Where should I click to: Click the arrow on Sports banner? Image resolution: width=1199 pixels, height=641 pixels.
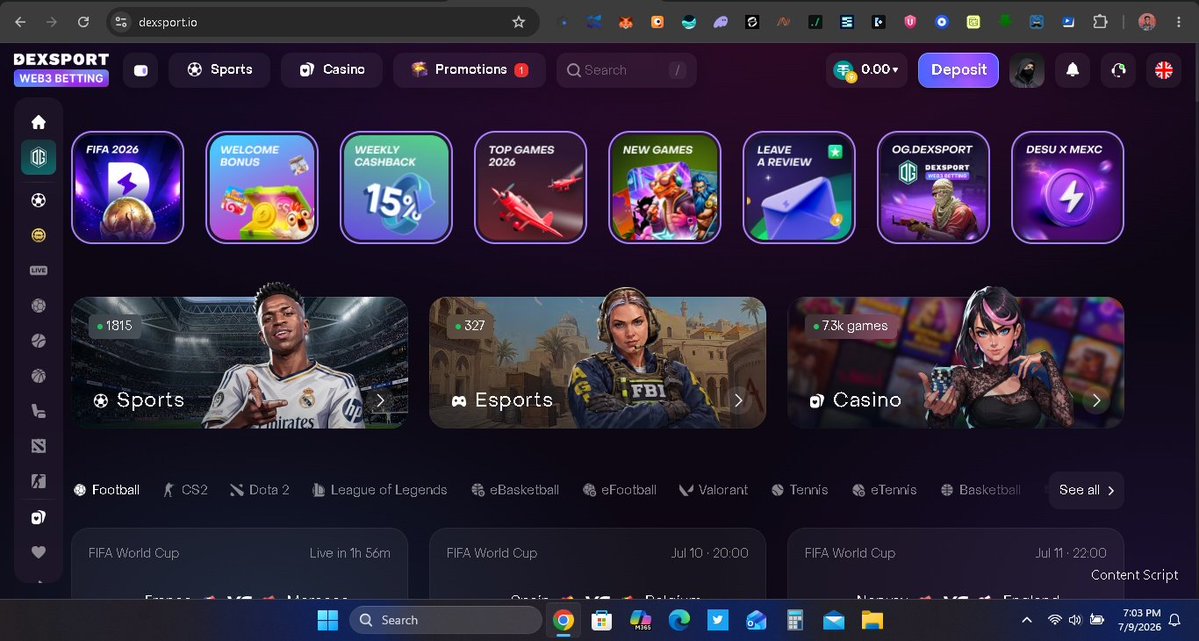[380, 400]
